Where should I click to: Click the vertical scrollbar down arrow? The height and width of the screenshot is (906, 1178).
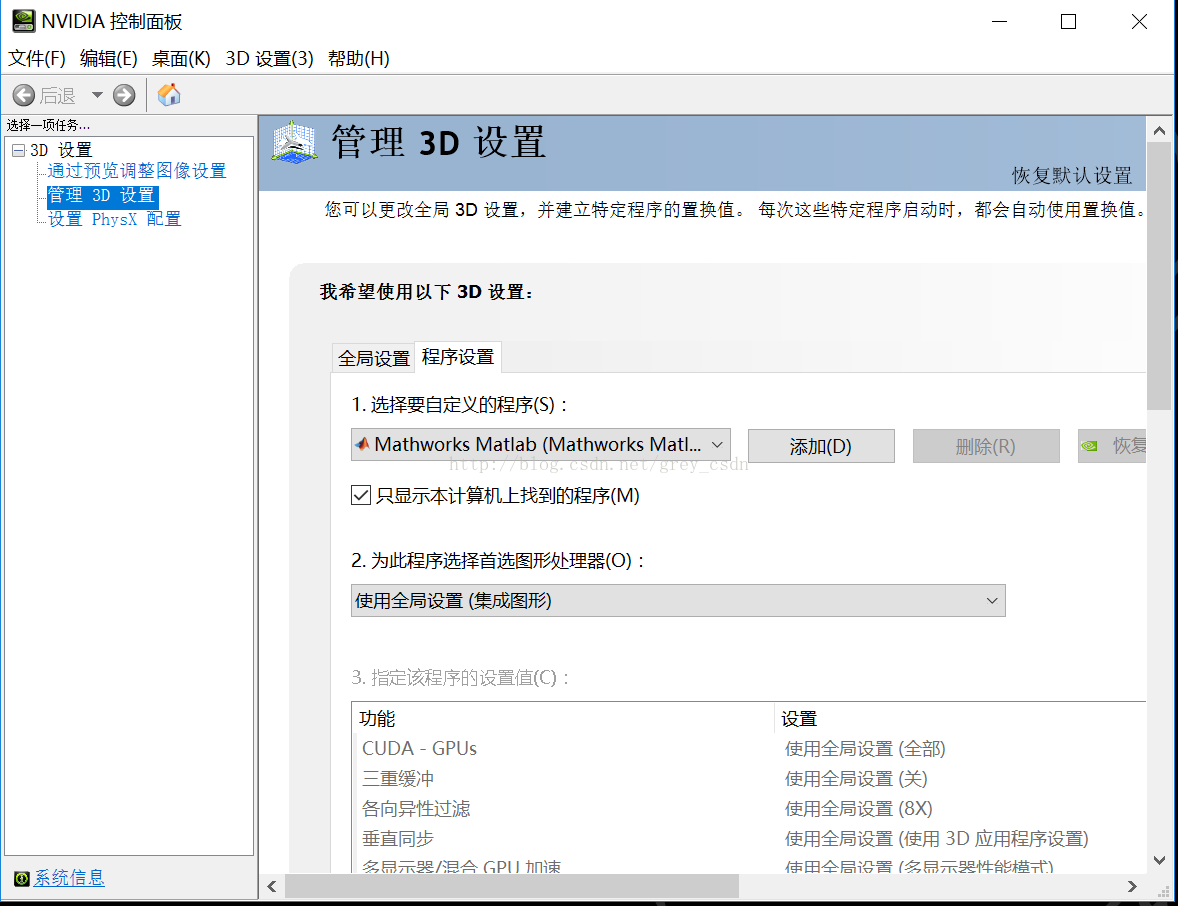pyautogui.click(x=1159, y=860)
